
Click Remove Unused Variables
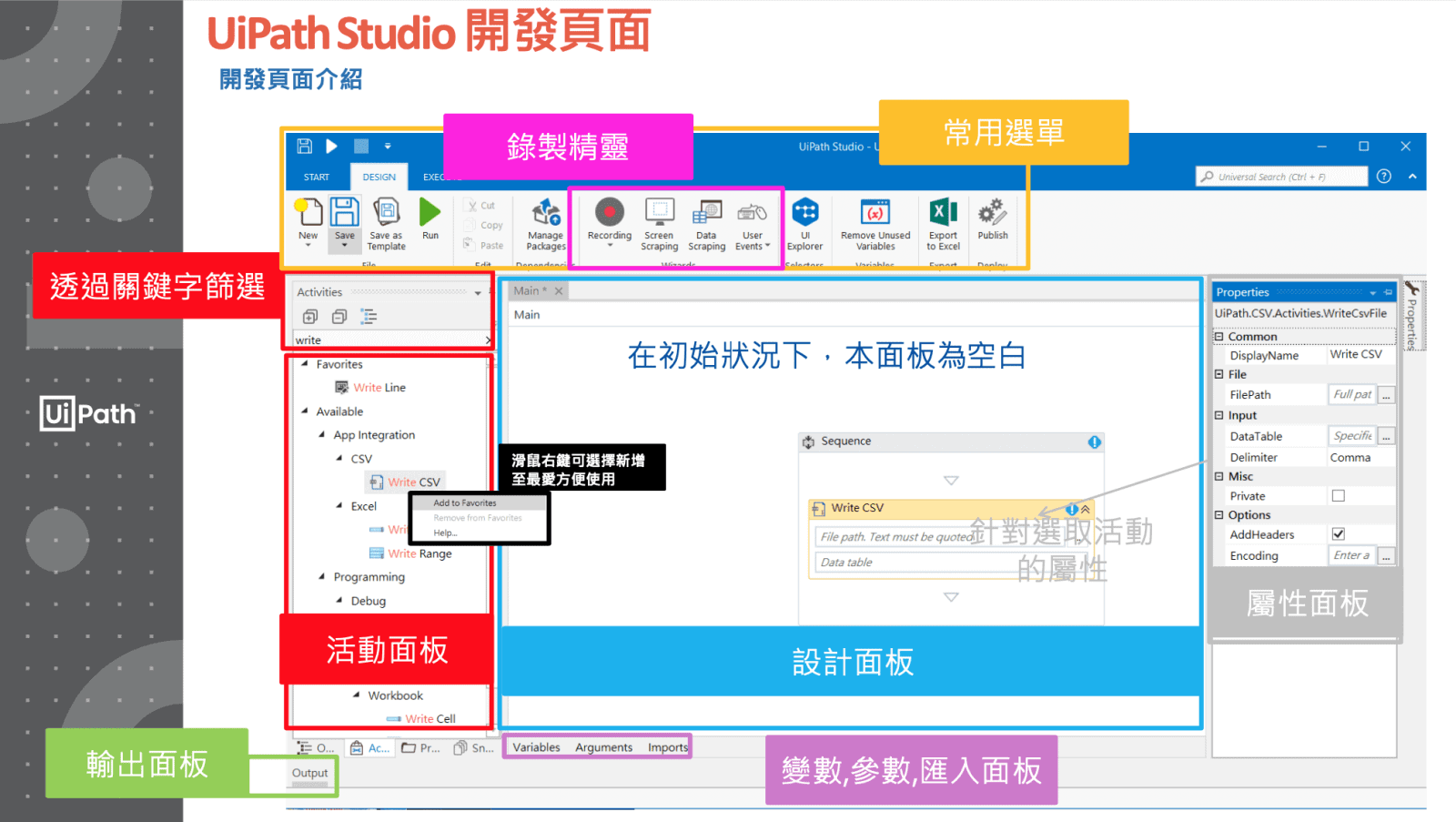tap(875, 224)
